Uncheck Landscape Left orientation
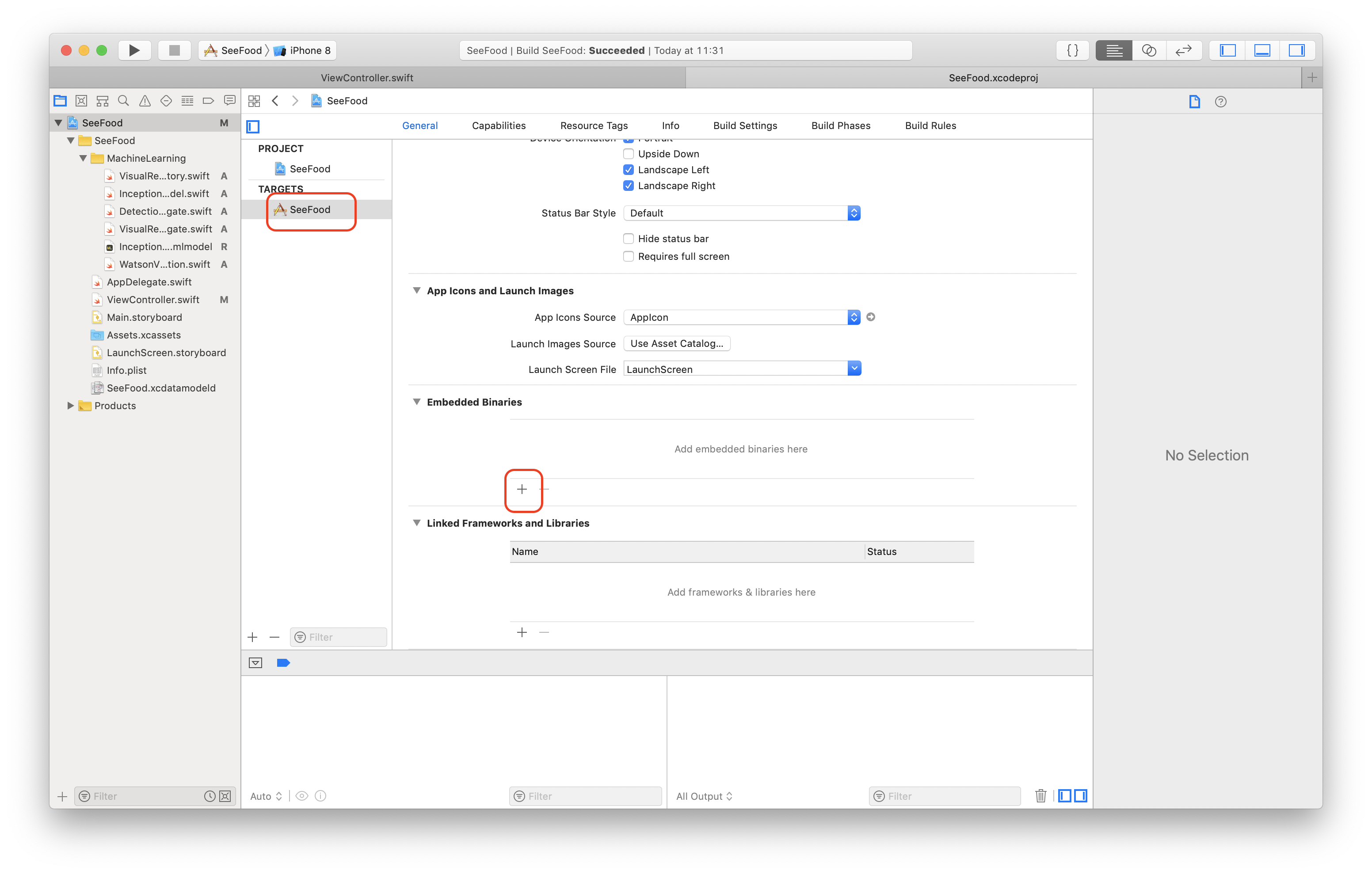The width and height of the screenshot is (1372, 874). (x=629, y=170)
